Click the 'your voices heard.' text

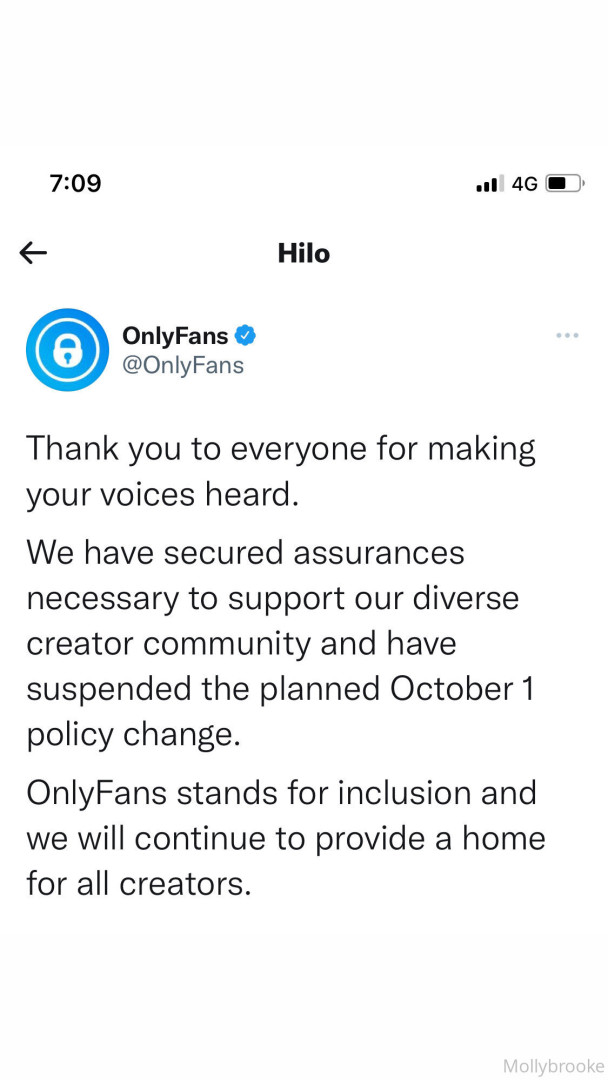point(162,495)
